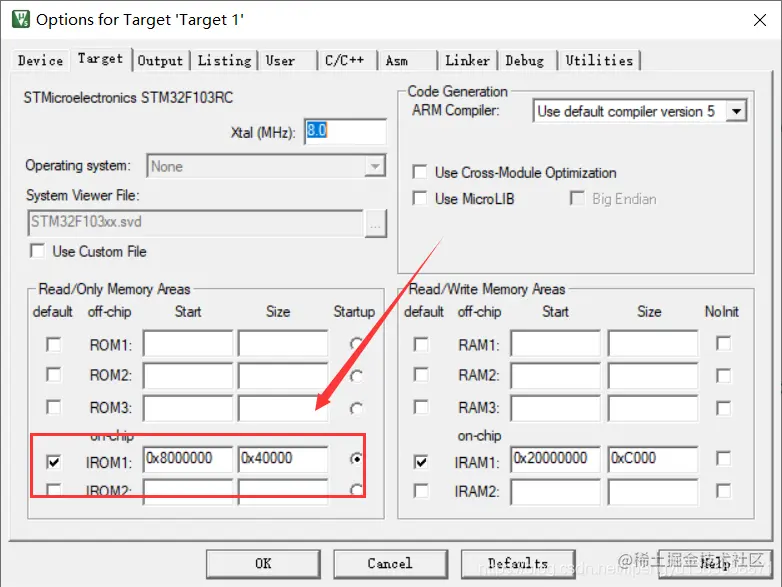Screen dimensions: 782x587
Task: Uncheck the IROM1 default checkbox
Action: click(53, 462)
